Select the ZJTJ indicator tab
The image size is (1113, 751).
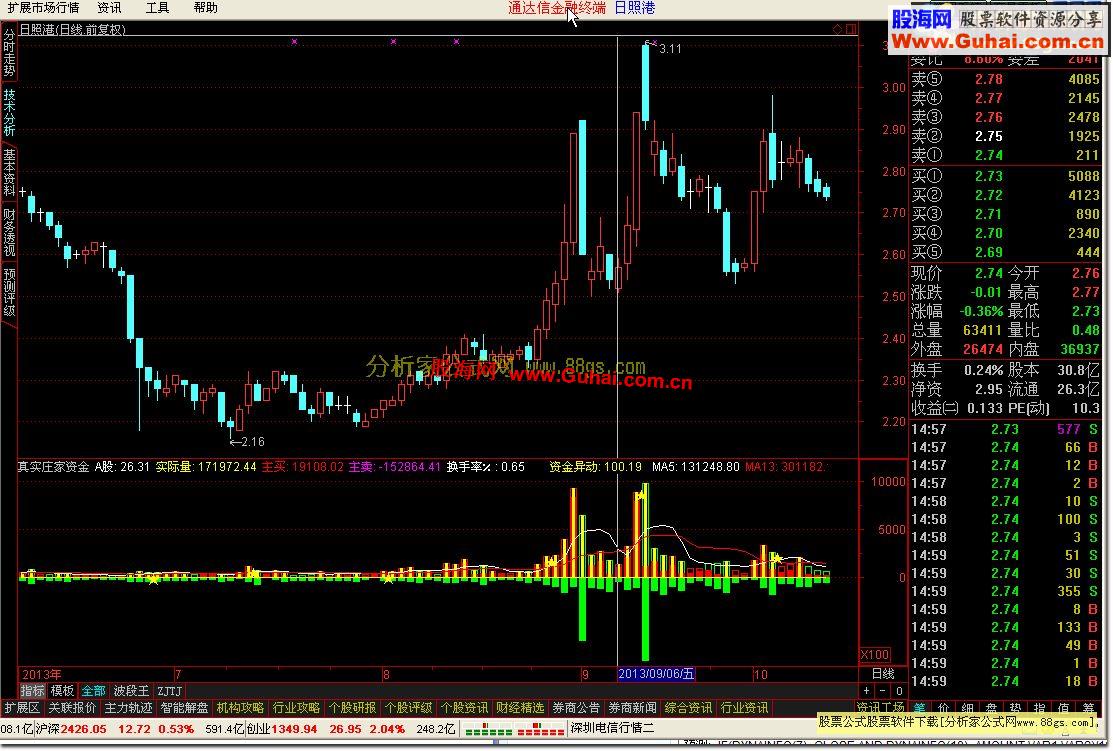170,690
